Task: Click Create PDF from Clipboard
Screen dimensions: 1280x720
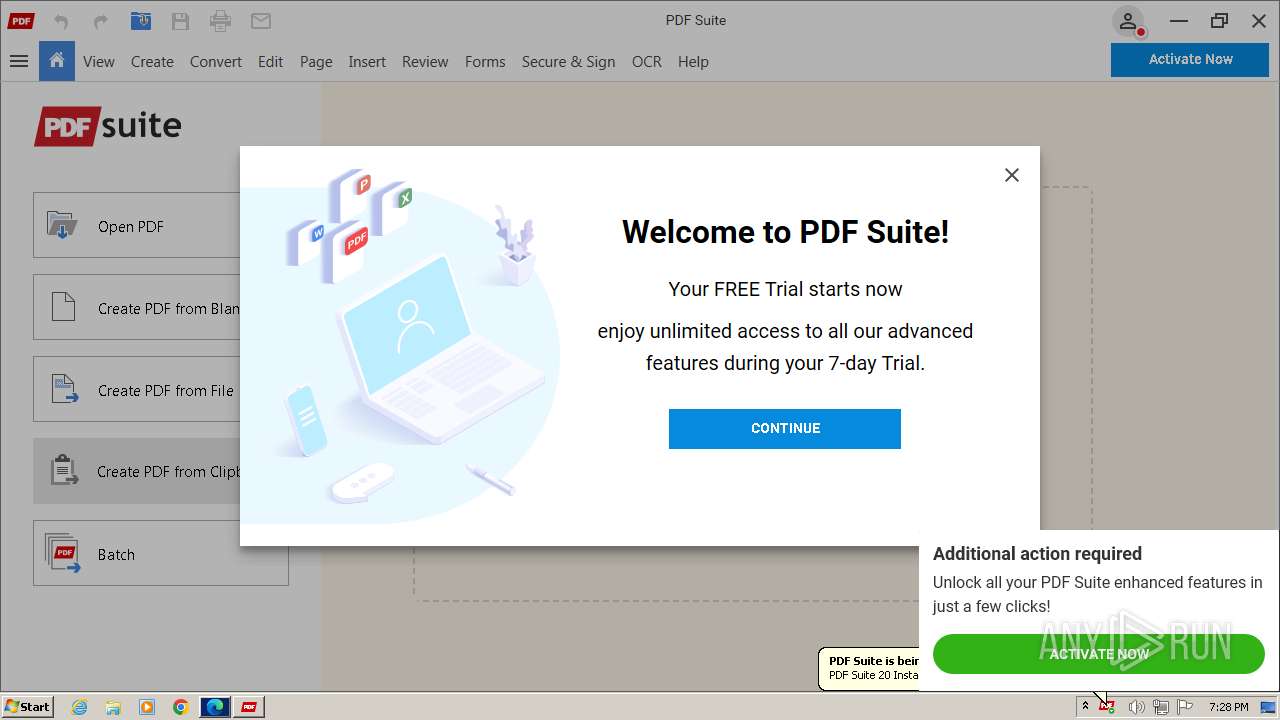Action: [137, 471]
